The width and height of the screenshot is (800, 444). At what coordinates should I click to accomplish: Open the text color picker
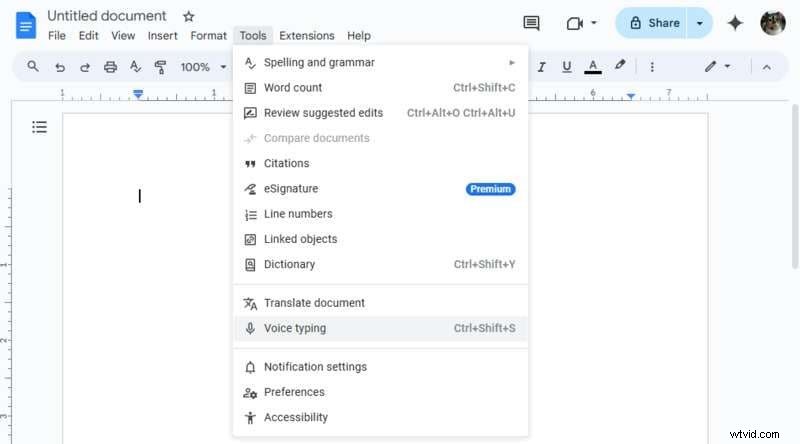click(x=593, y=67)
